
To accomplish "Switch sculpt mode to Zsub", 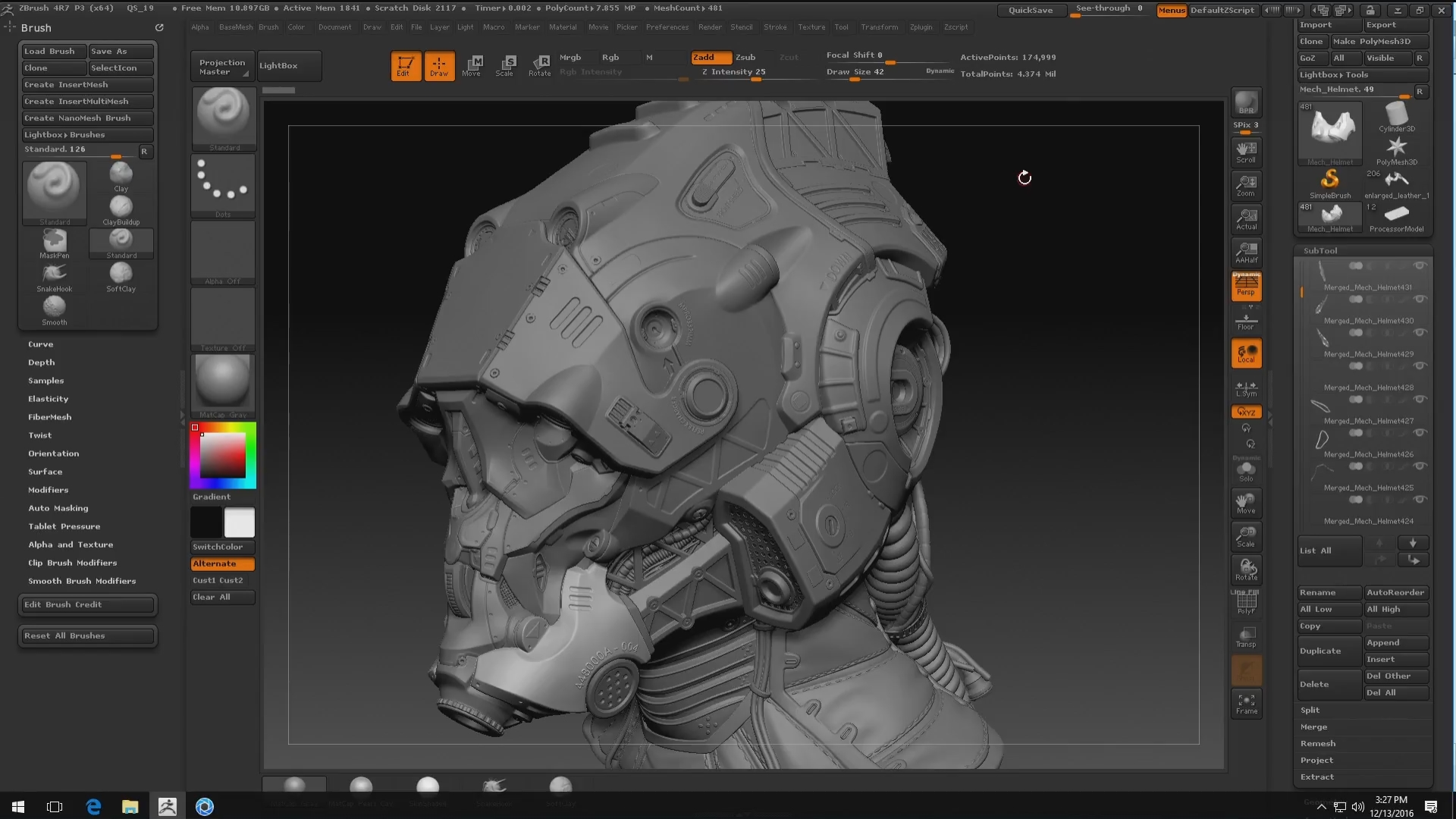I will 745,57.
